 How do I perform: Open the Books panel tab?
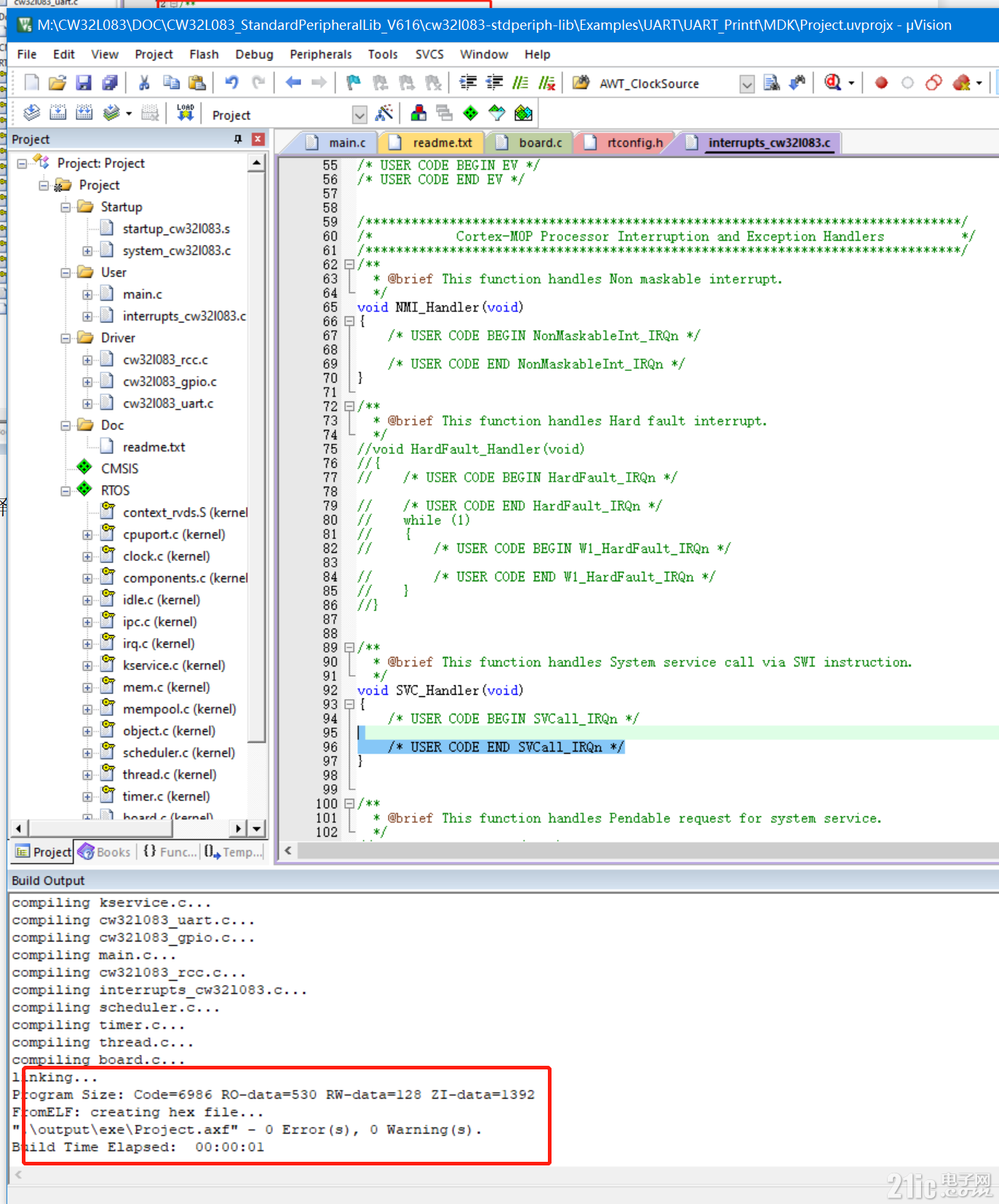pyautogui.click(x=106, y=852)
